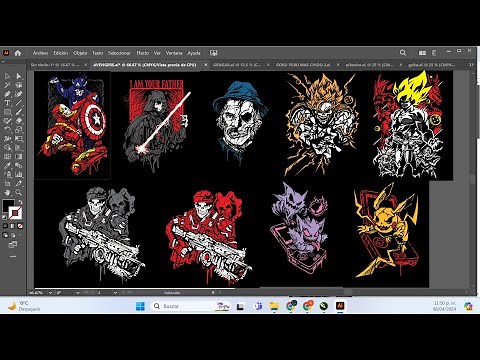The width and height of the screenshot is (480, 360).
Task: Select the Shape Builder tool
Action: pos(7,148)
